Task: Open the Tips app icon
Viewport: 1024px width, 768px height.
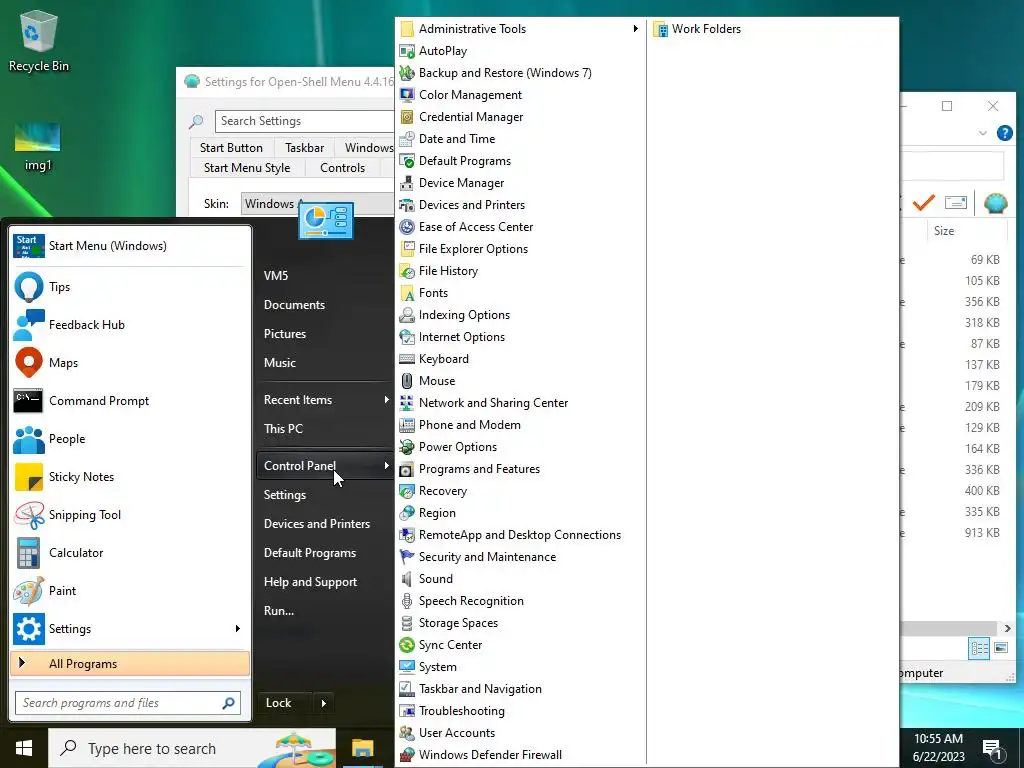Action: coord(29,287)
